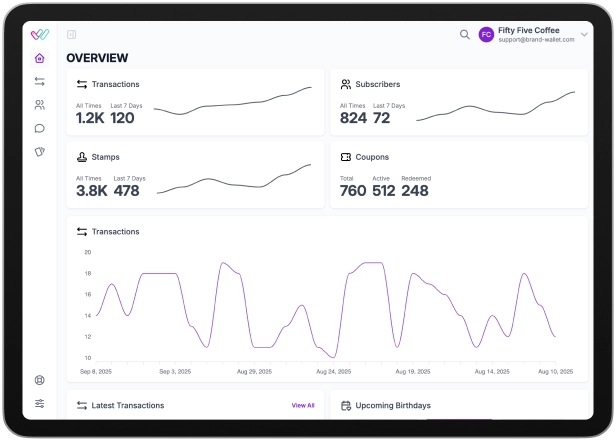Click the FC account avatar
The width and height of the screenshot is (616, 441).
coord(486,34)
